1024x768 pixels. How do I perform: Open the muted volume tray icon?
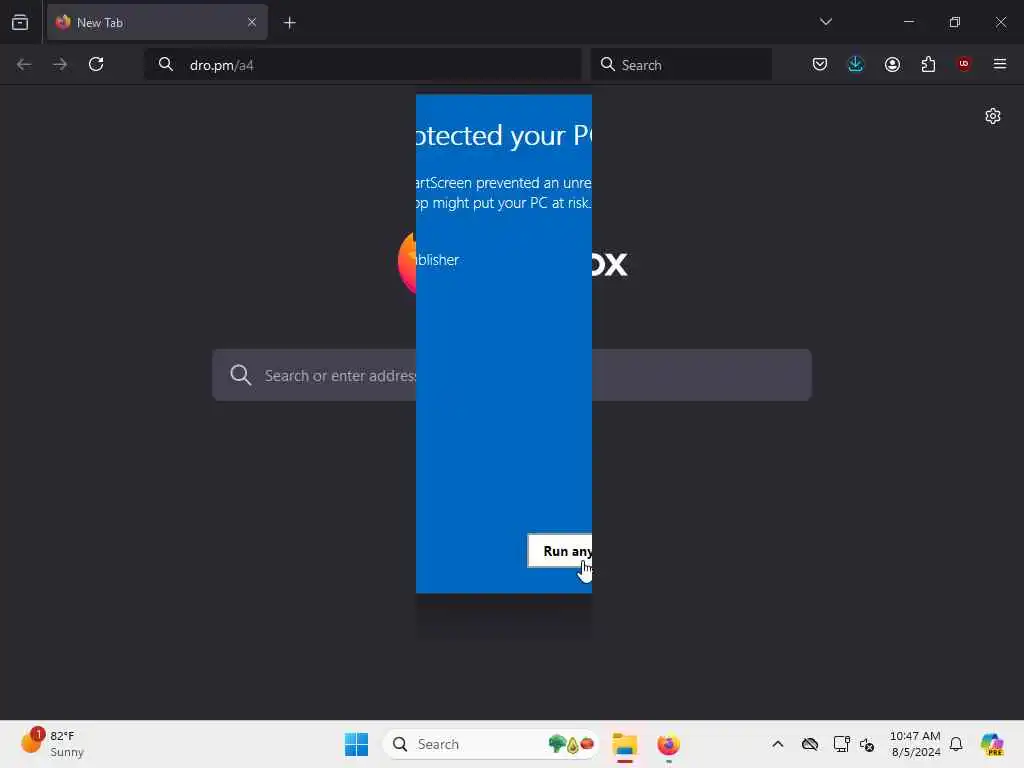(867, 744)
